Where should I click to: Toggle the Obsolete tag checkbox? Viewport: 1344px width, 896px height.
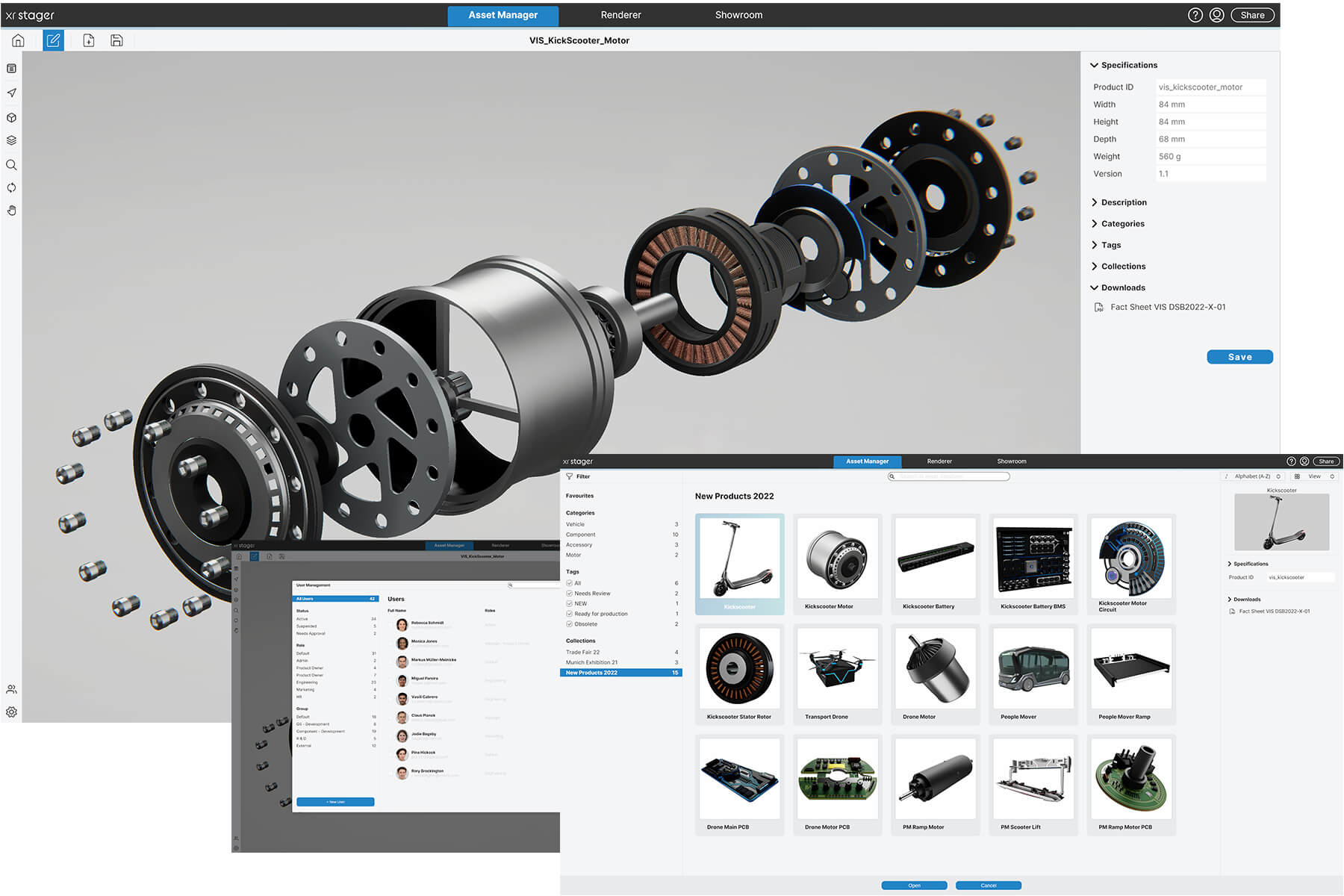(x=570, y=624)
